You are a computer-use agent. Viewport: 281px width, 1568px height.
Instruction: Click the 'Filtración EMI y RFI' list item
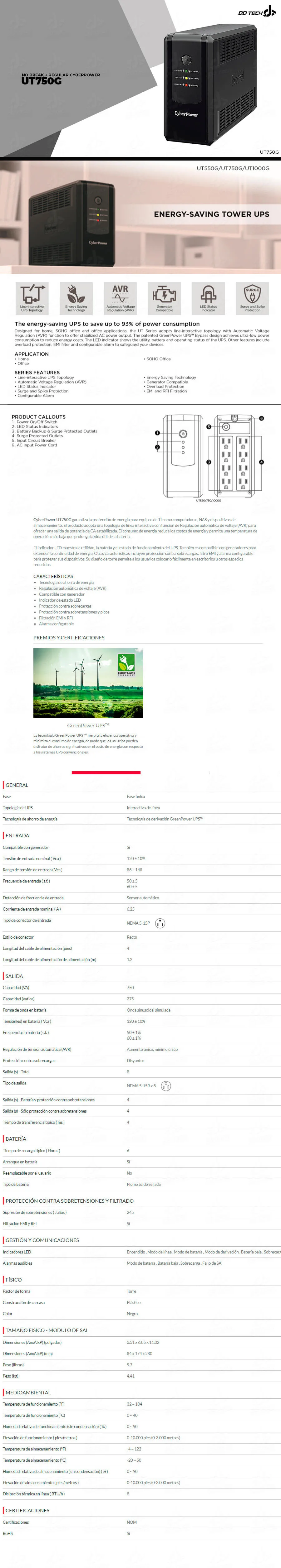tap(56, 618)
